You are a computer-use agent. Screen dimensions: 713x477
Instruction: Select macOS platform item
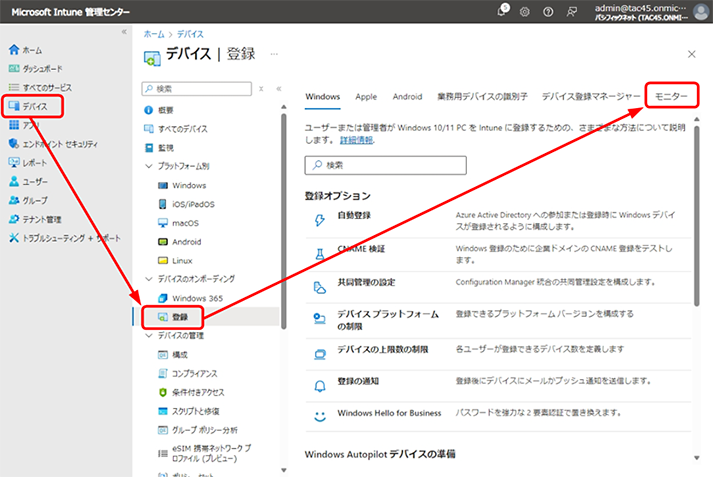178,223
